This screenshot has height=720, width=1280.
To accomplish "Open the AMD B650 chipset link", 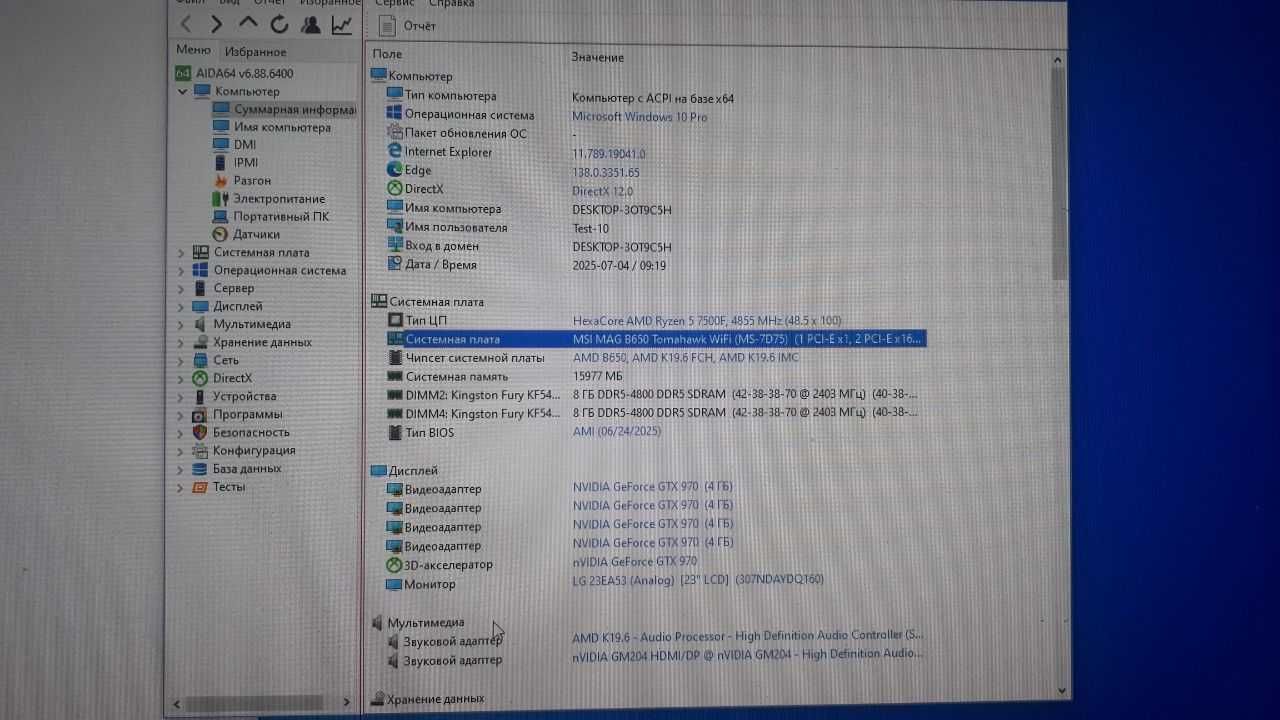I will 686,358.
